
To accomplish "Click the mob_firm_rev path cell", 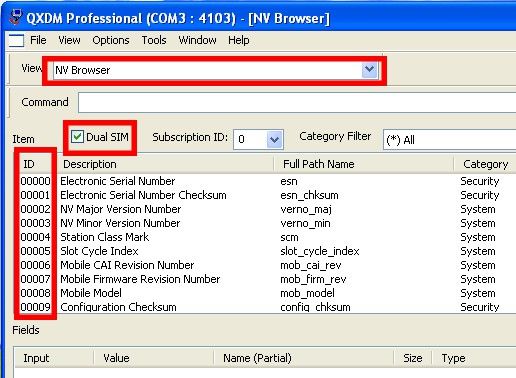I will [x=313, y=279].
